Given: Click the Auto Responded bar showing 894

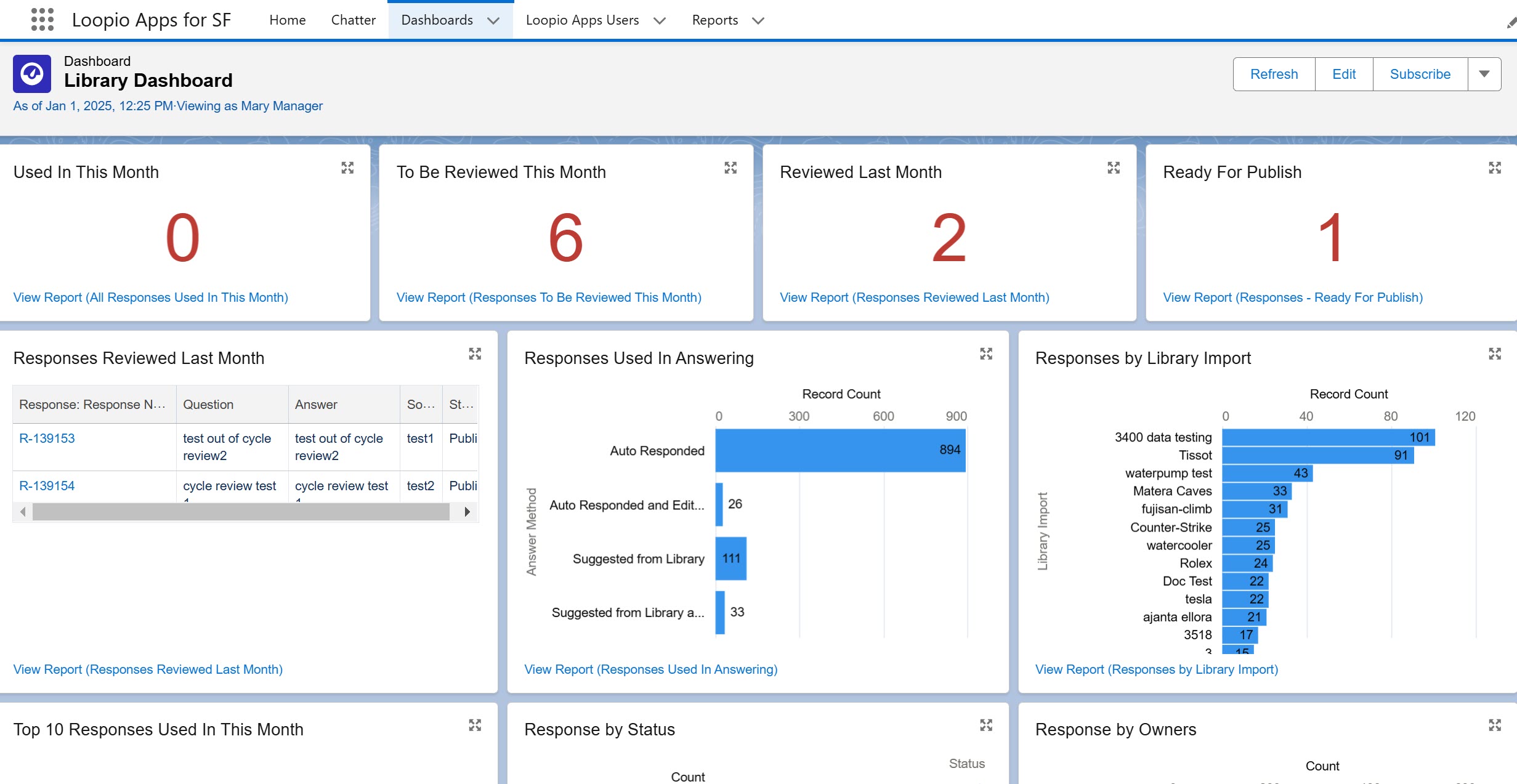Looking at the screenshot, I should (x=840, y=450).
